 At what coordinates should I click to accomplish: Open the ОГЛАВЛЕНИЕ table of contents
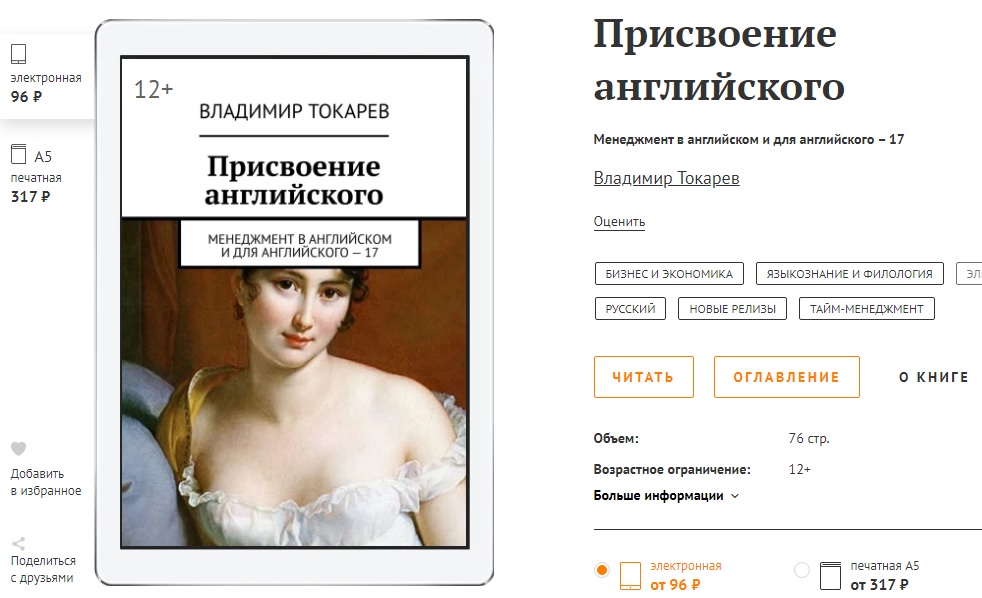click(x=787, y=377)
